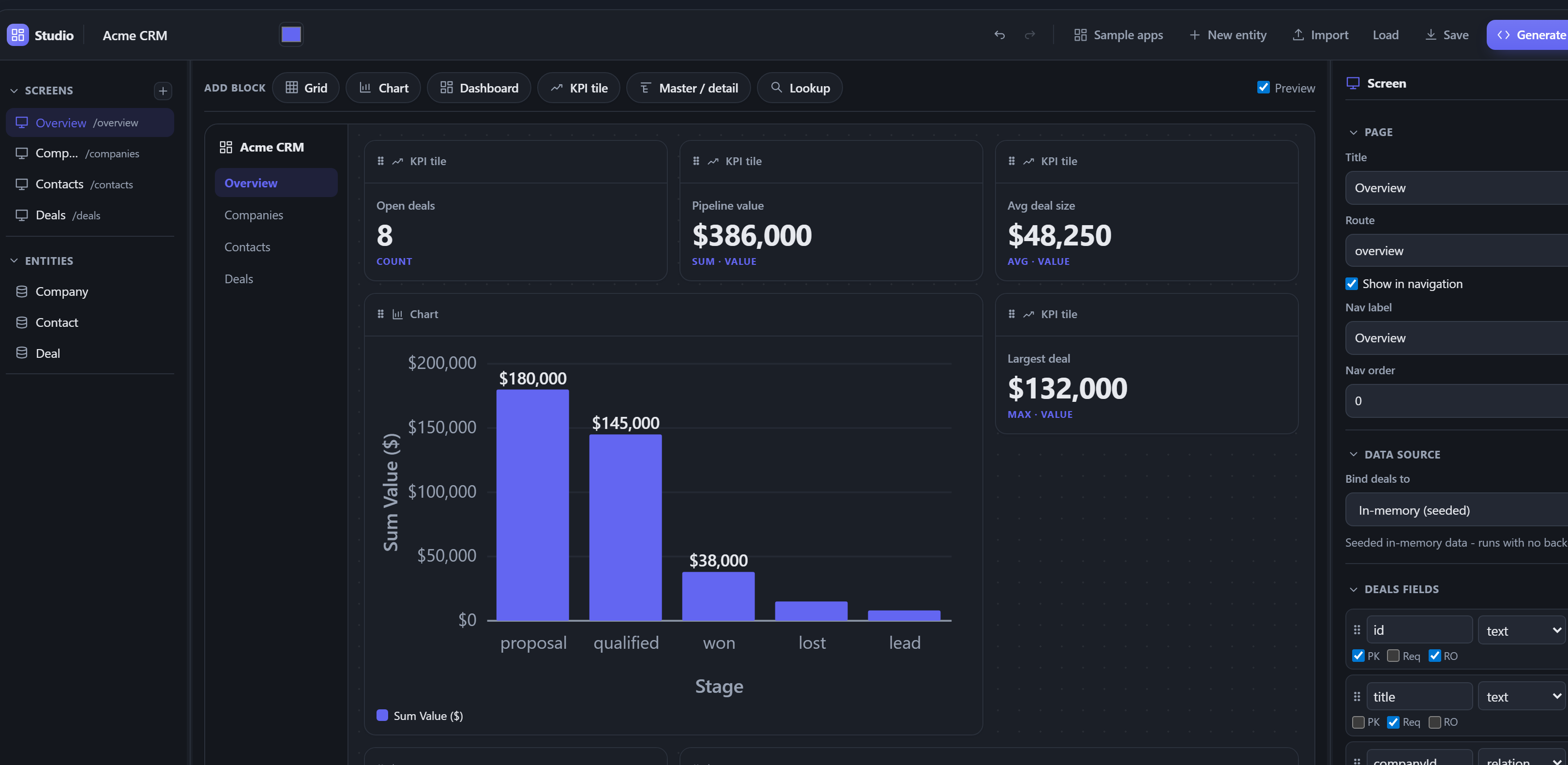Add a new screen with plus icon
This screenshot has height=765, width=1568.
pos(163,91)
